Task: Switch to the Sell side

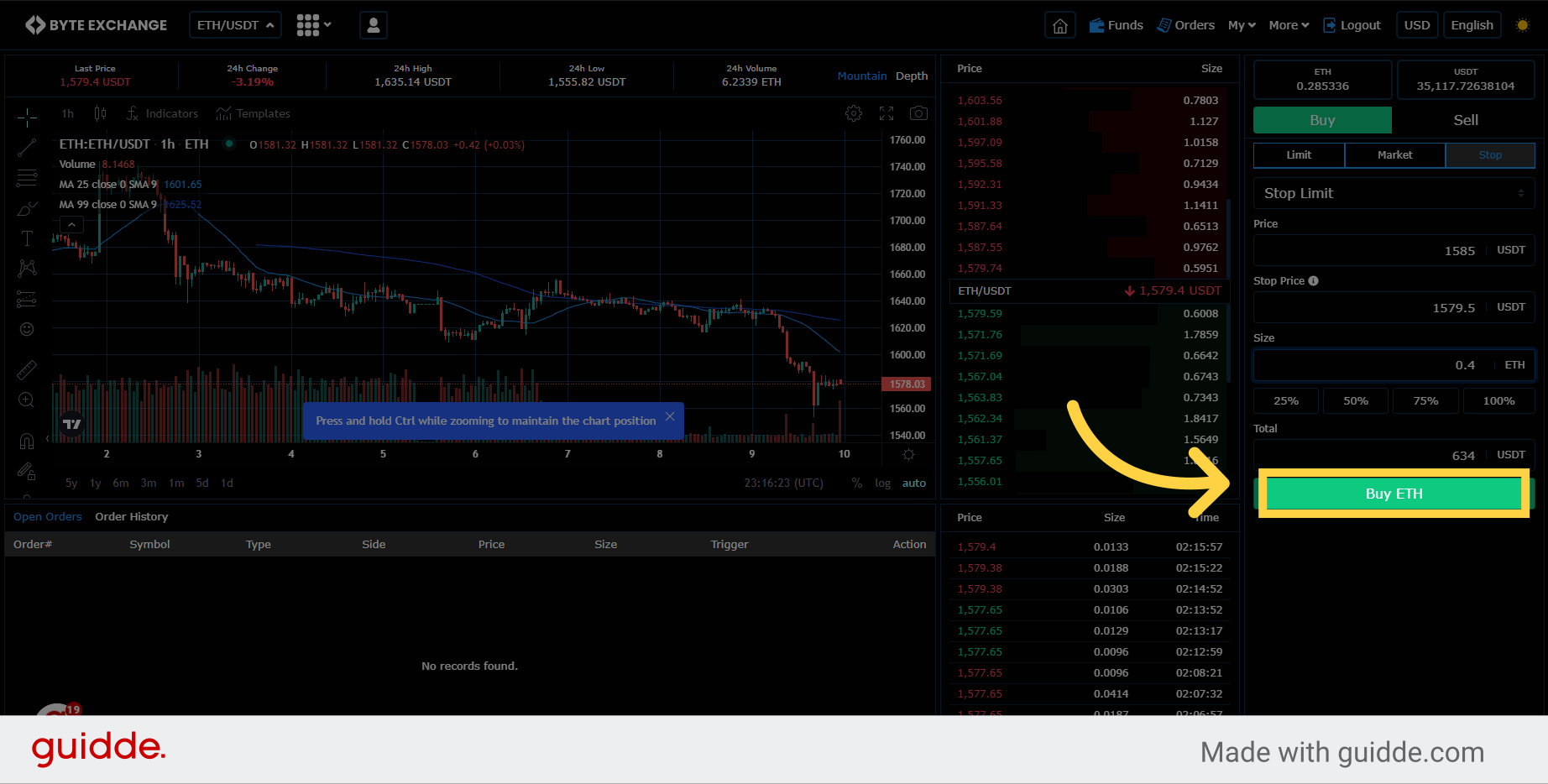Action: (1466, 120)
